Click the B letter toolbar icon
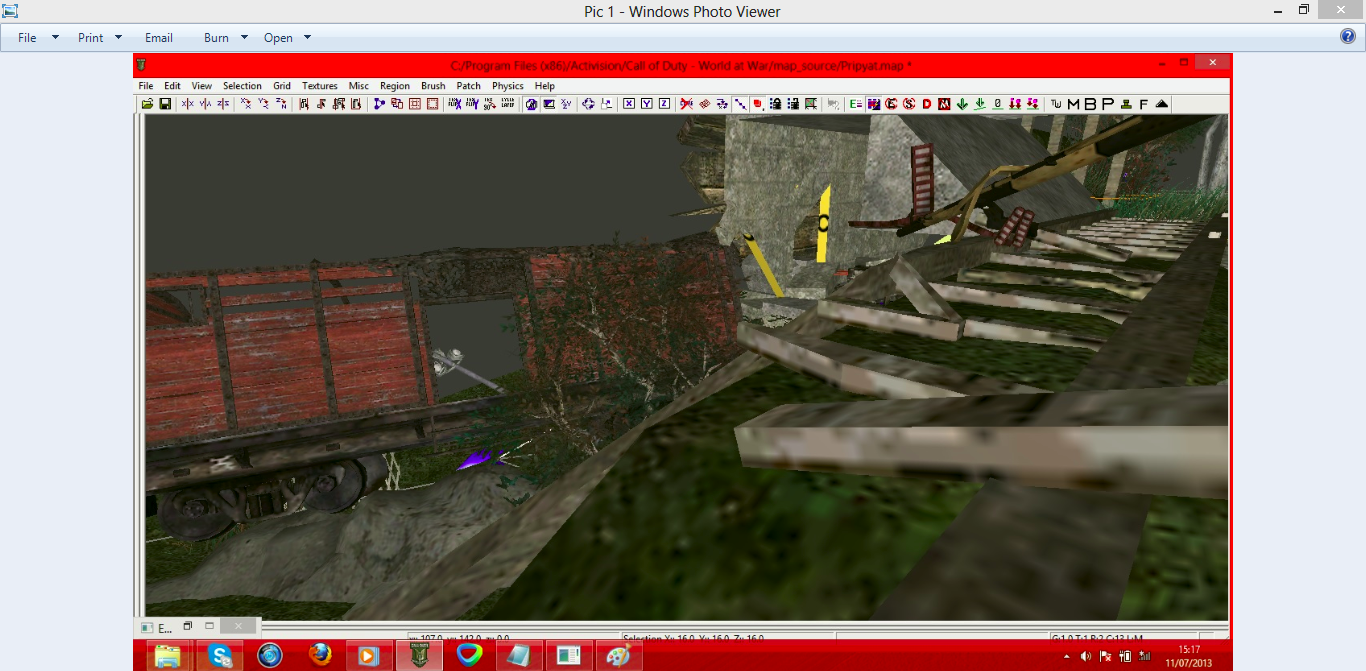Screen dimensions: 1366x671 (x=1090, y=104)
